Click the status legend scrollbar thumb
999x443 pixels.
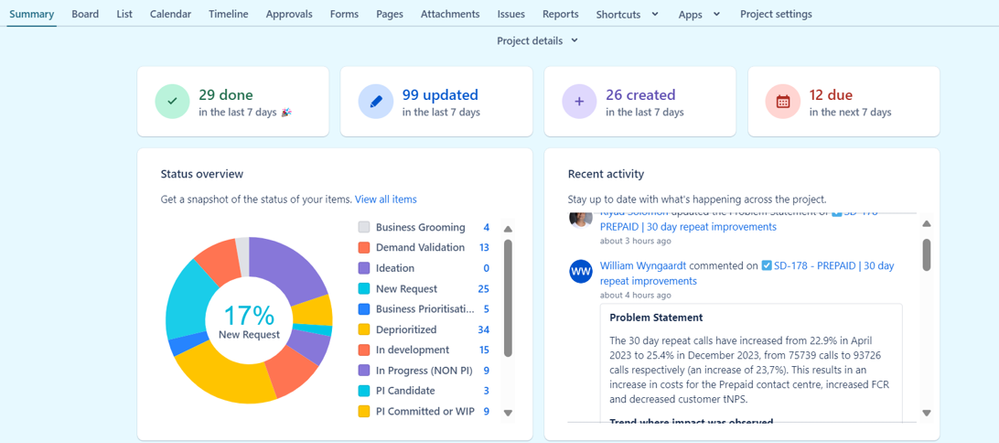(x=508, y=298)
